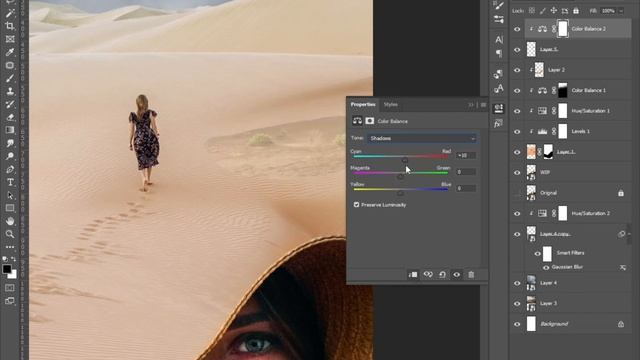Hide the Gaussian Blur smart filter

pyautogui.click(x=546, y=267)
